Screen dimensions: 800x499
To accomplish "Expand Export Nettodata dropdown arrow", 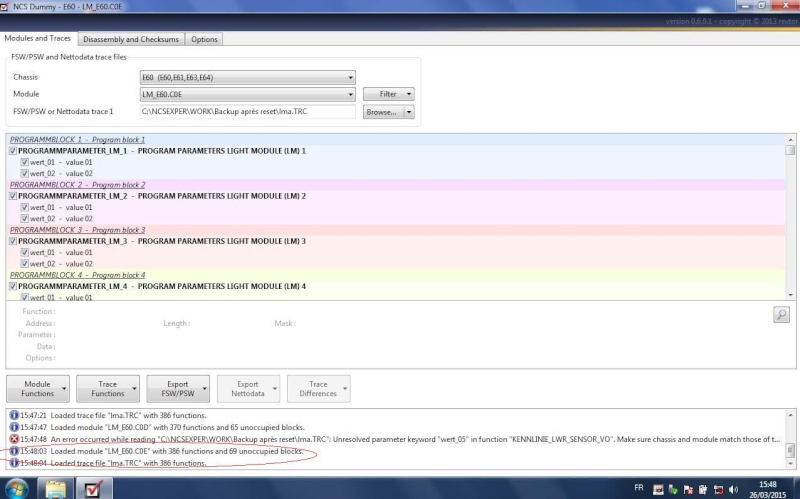I will tap(274, 389).
